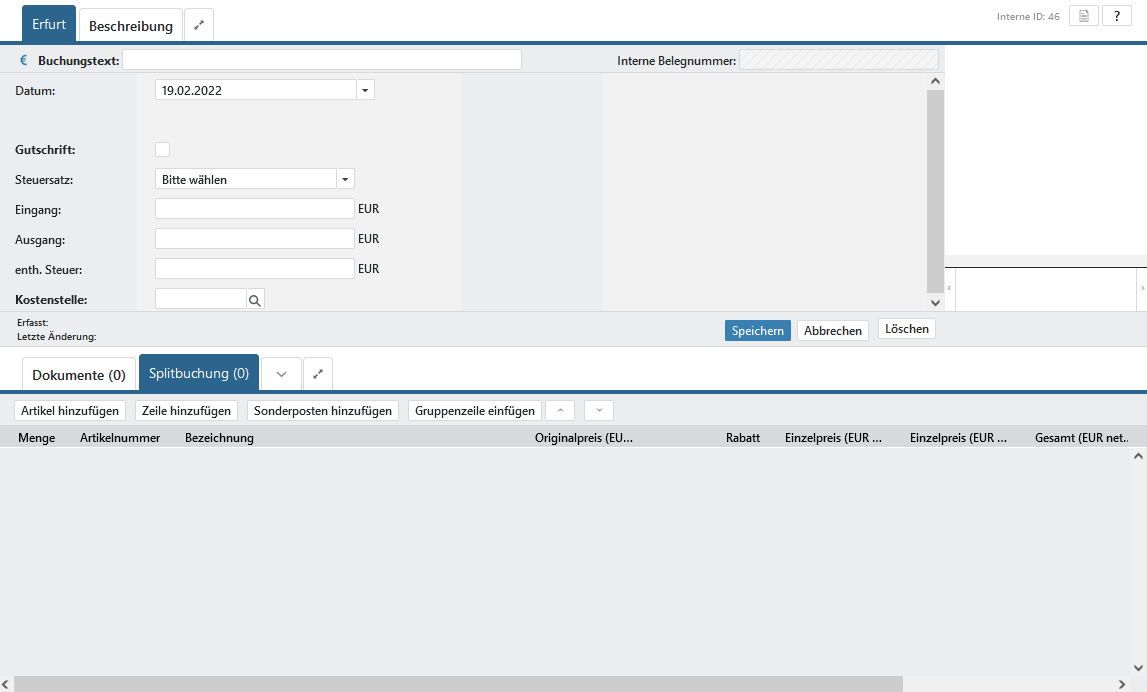Expand the chevron tab next to Splitbuchung

pyautogui.click(x=281, y=374)
